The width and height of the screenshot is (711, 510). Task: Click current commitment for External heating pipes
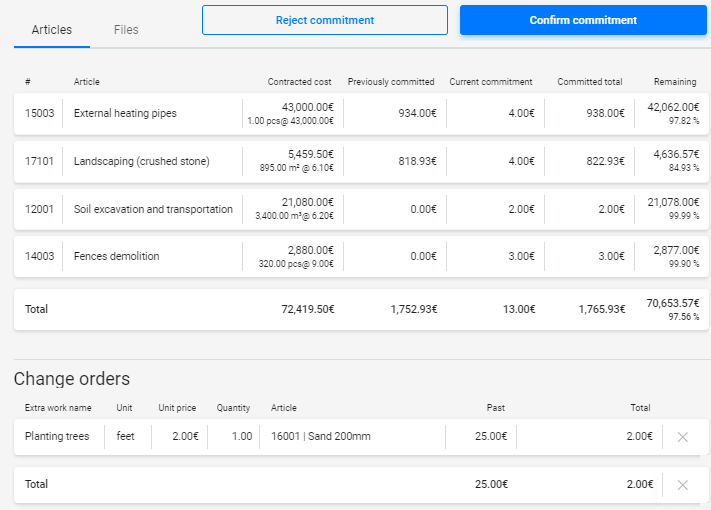click(521, 113)
